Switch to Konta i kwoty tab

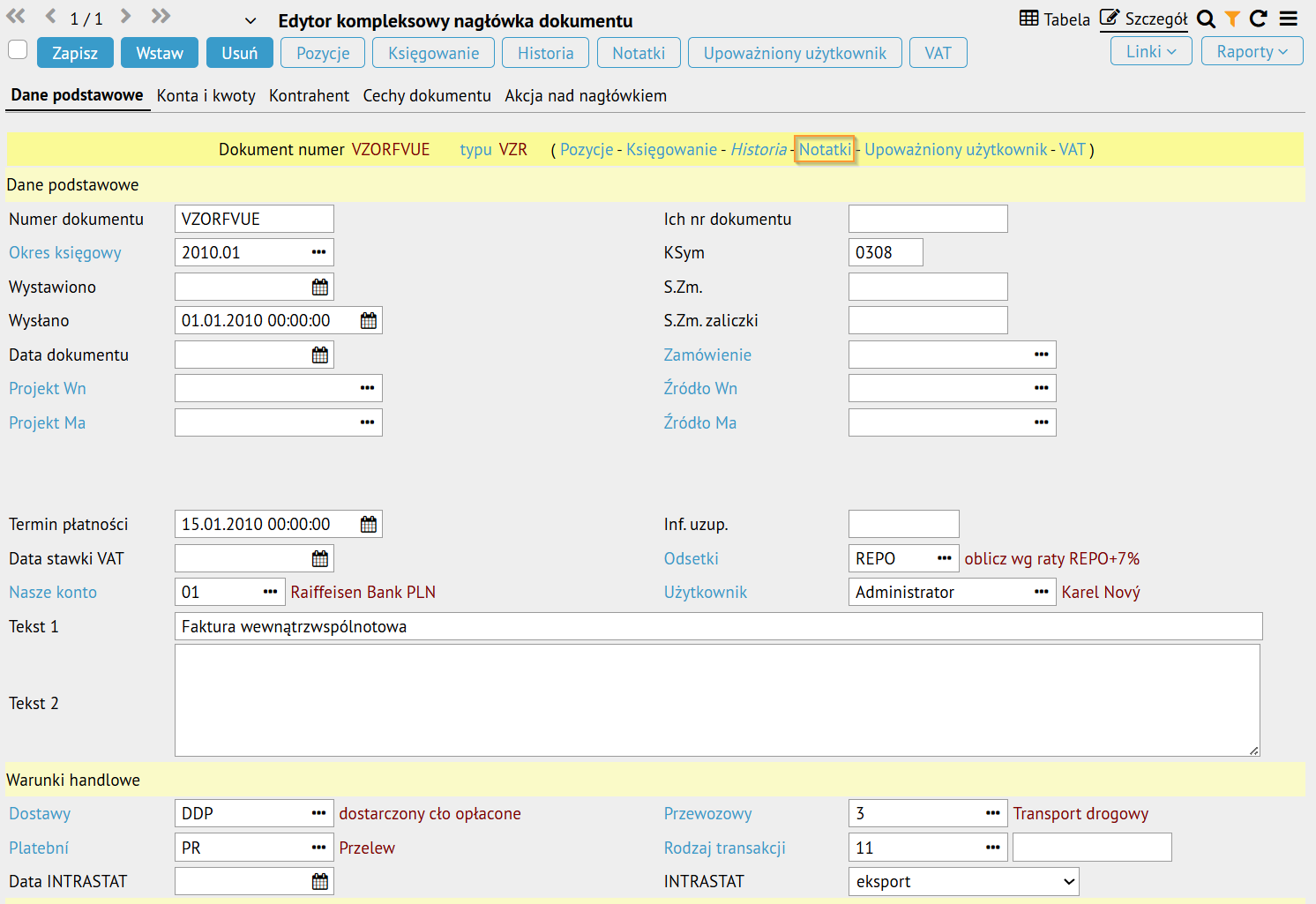[206, 95]
